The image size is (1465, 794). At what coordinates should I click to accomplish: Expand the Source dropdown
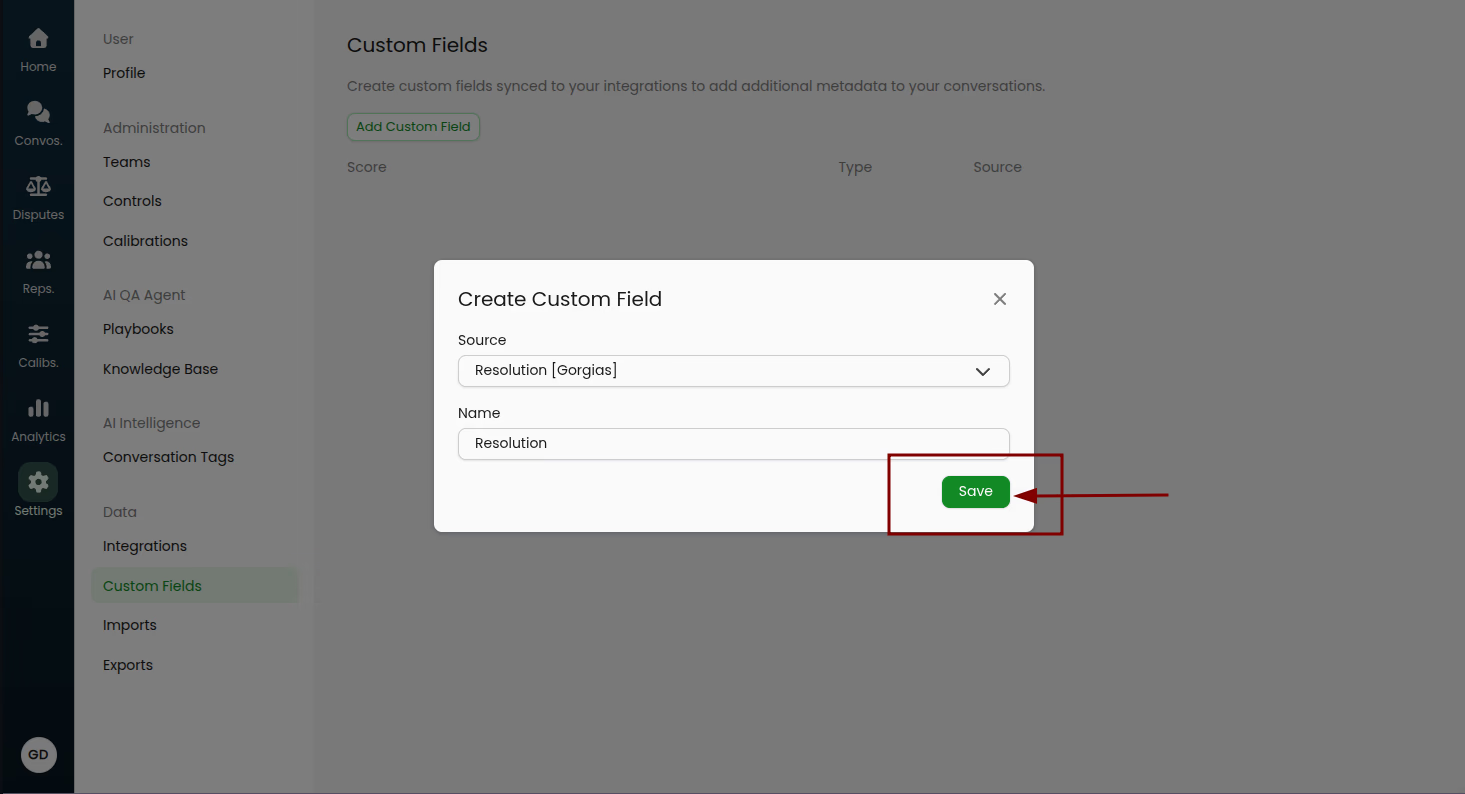tap(720, 371)
